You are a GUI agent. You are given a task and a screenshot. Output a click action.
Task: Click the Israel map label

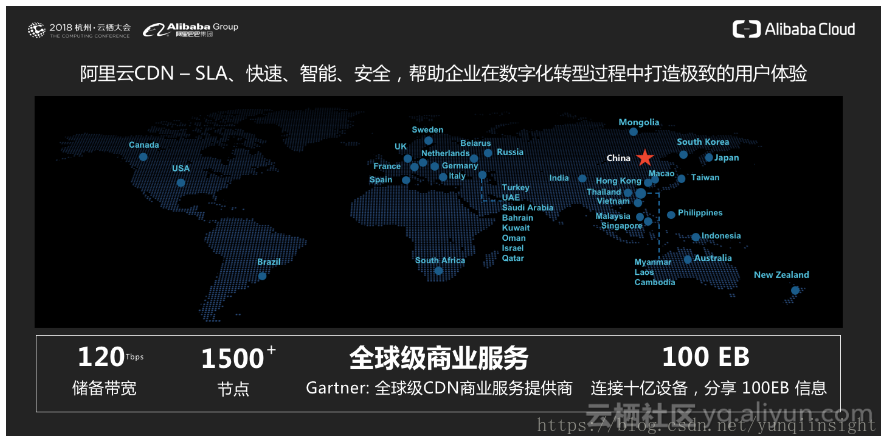point(513,248)
